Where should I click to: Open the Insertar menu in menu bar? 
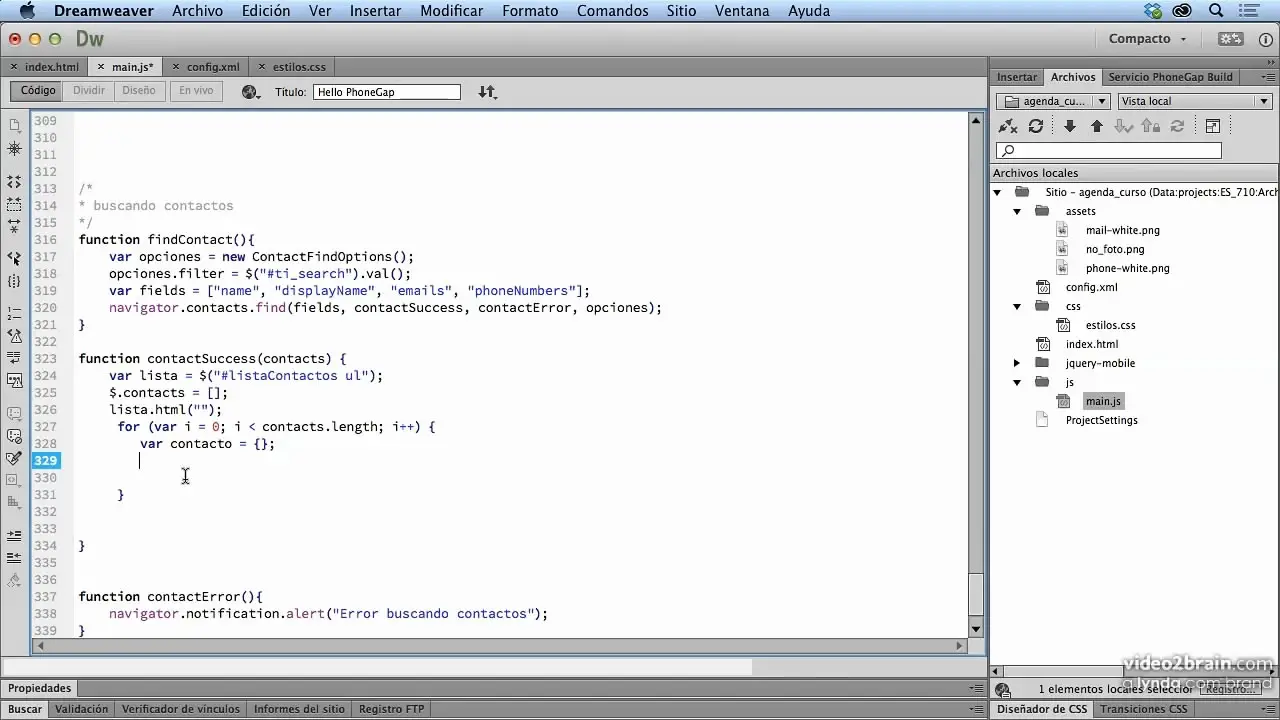click(x=375, y=11)
